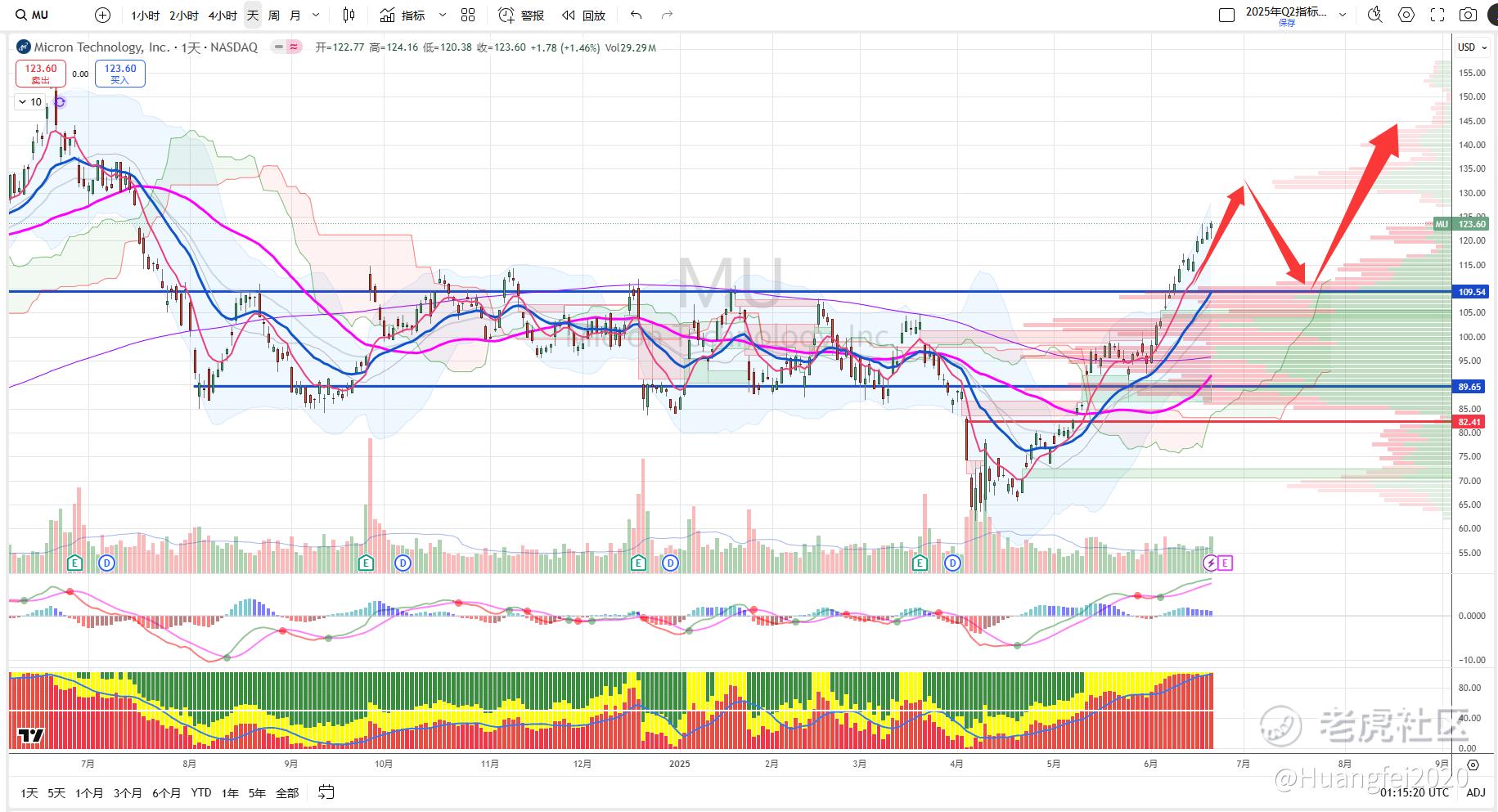Screen dimensions: 1498x812
Task: Set the date range to 5年
Action: pyautogui.click(x=257, y=792)
